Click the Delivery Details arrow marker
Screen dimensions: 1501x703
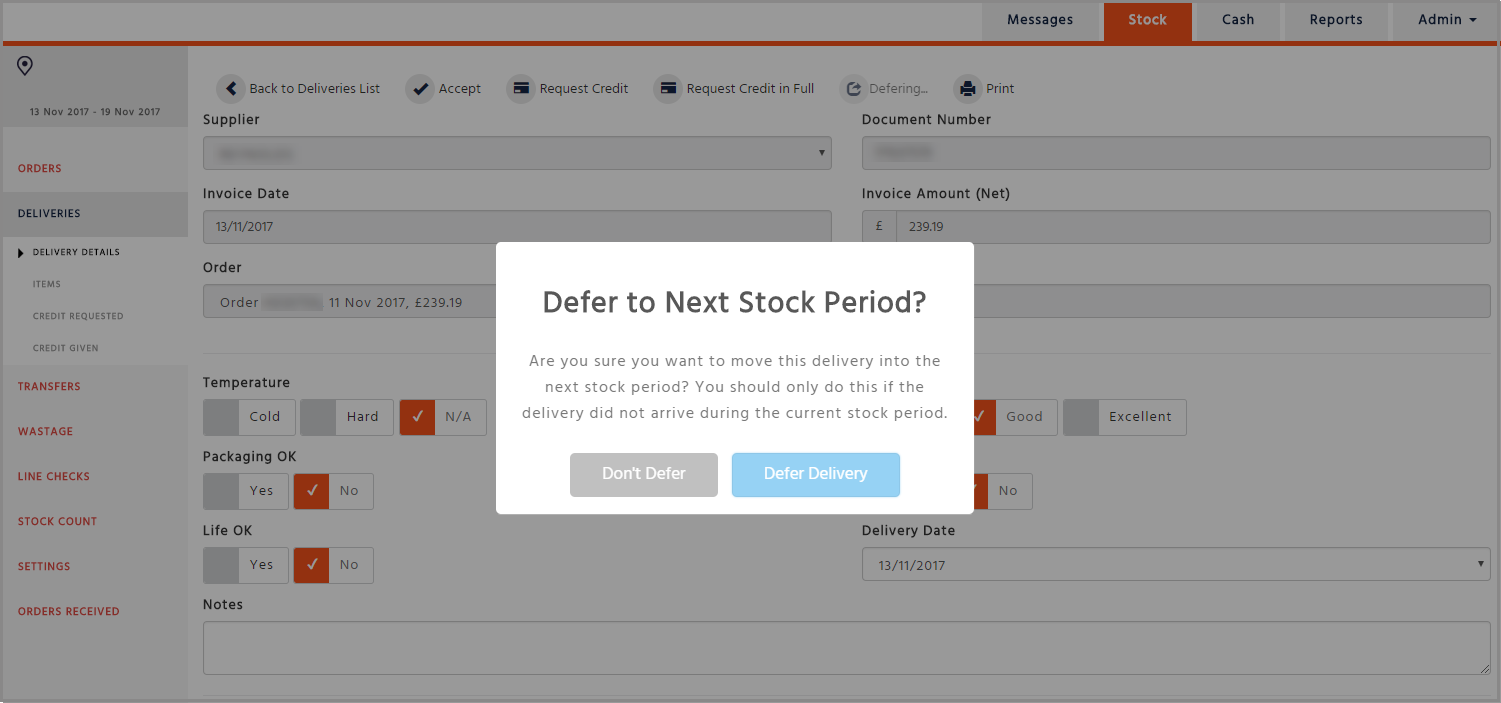point(22,252)
